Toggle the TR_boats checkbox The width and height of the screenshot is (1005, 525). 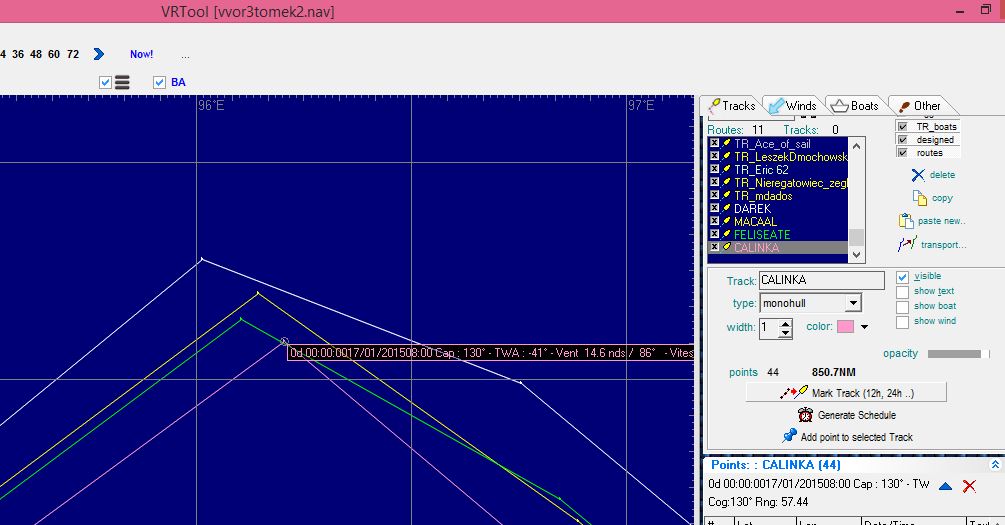click(902, 127)
